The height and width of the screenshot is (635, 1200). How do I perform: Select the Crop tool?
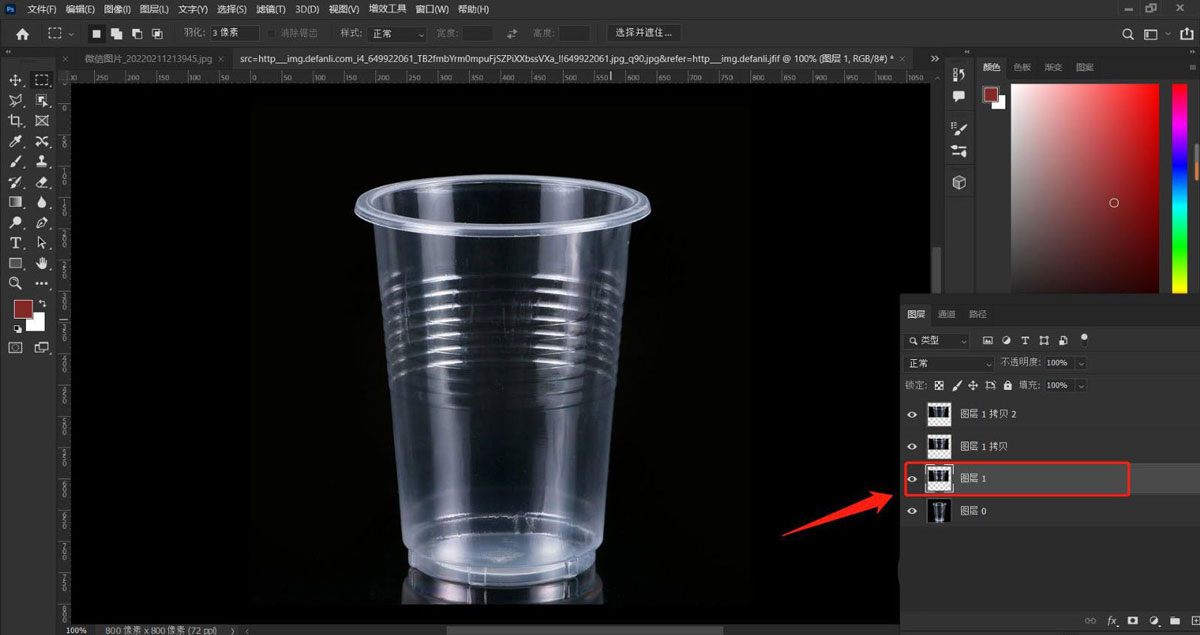(x=16, y=121)
